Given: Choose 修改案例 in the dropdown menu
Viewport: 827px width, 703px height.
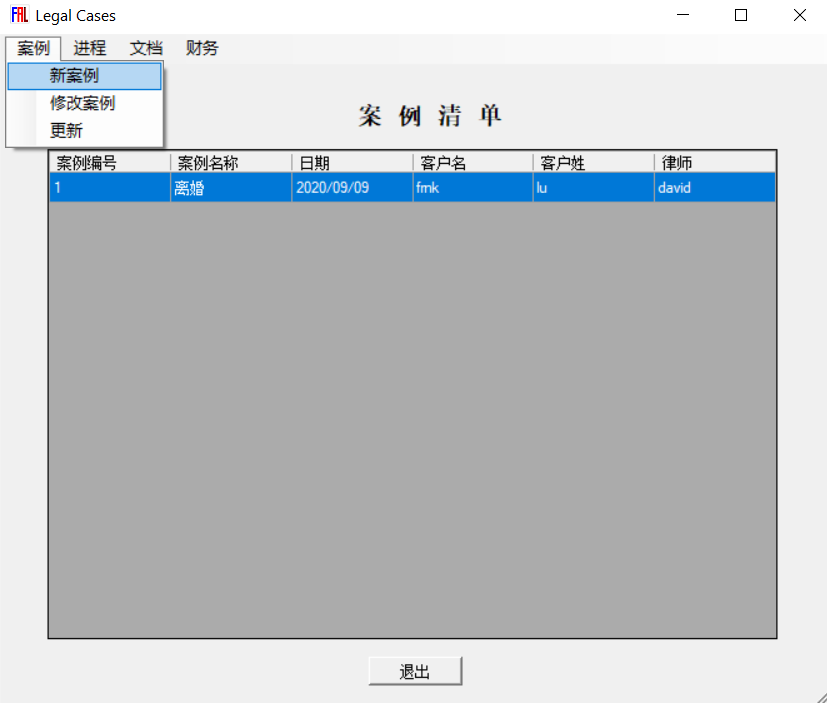Looking at the screenshot, I should 84,103.
